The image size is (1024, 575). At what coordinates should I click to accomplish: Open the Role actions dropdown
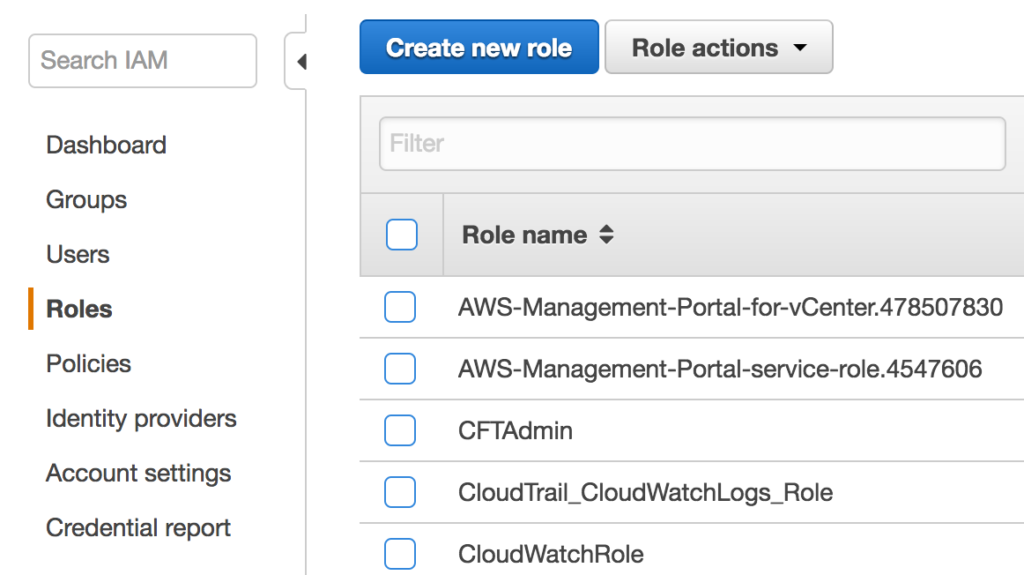(718, 48)
